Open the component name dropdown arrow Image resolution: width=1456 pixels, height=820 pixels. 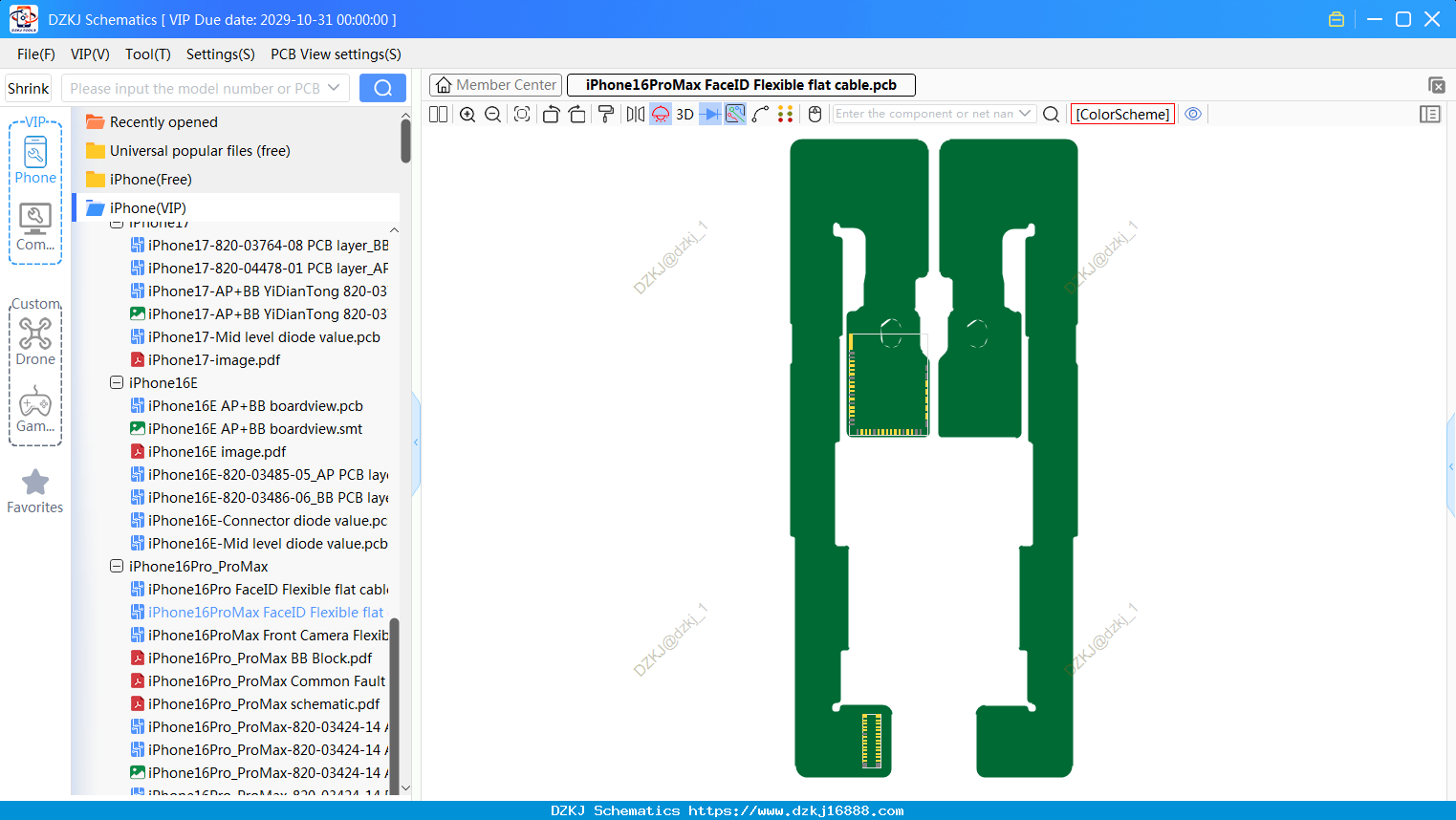click(x=1025, y=114)
